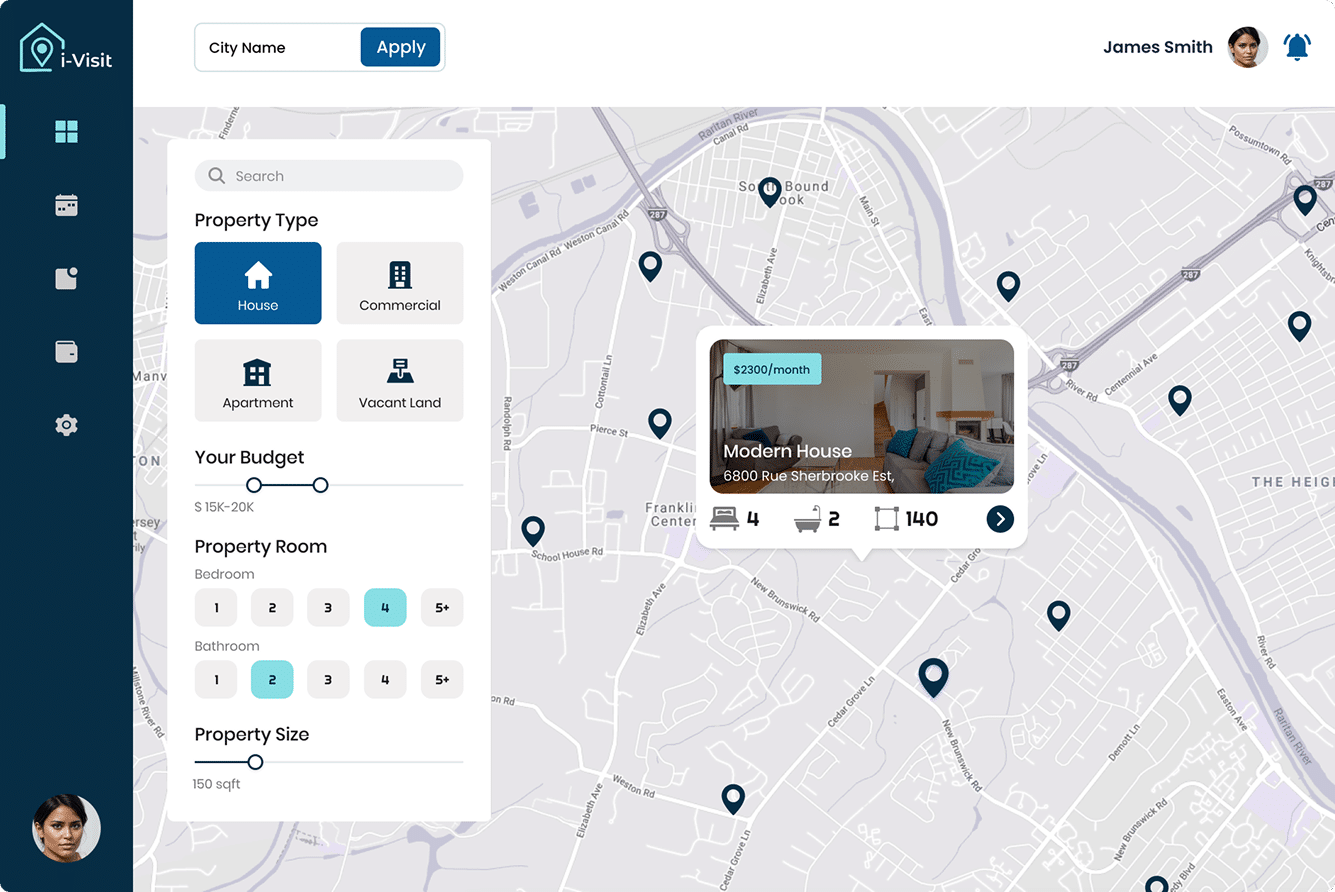Image resolution: width=1335 pixels, height=892 pixels.
Task: Choose 4 bathrooms
Action: click(385, 680)
